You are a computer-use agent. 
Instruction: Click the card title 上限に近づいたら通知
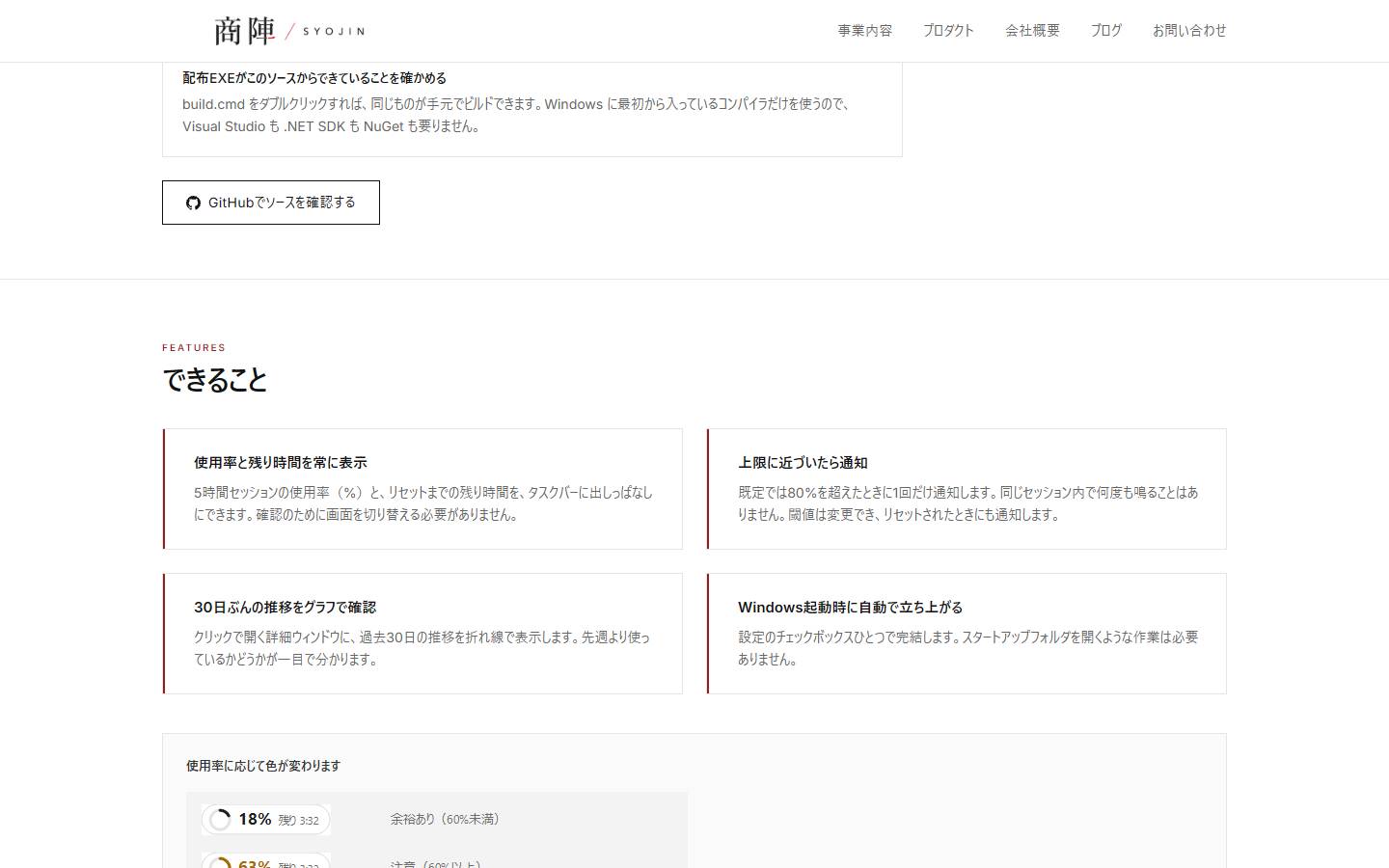[803, 463]
